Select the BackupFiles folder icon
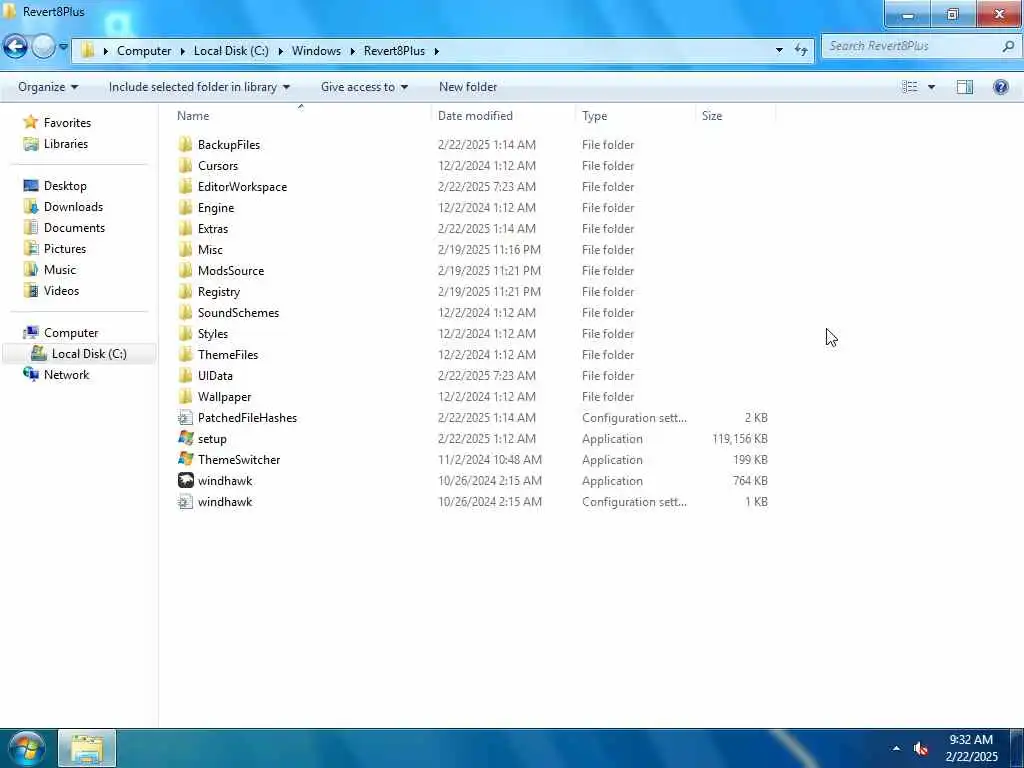The width and height of the screenshot is (1024, 768). click(x=185, y=144)
